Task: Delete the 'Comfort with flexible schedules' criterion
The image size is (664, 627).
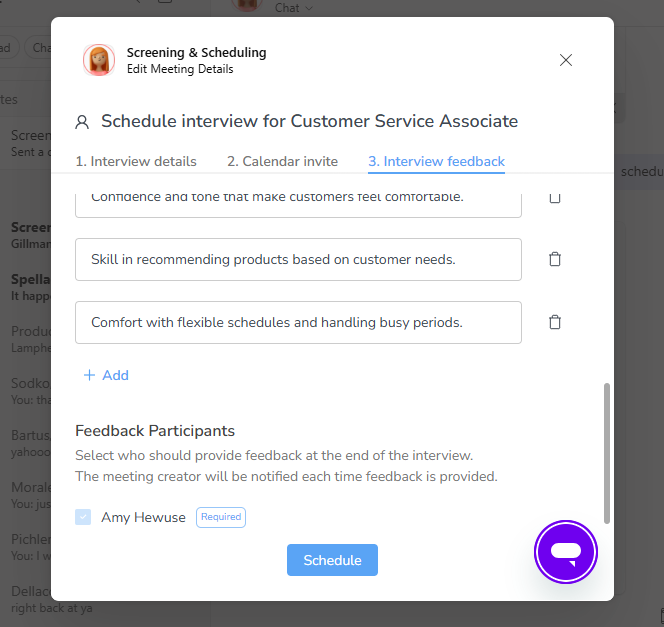Action: 555,322
